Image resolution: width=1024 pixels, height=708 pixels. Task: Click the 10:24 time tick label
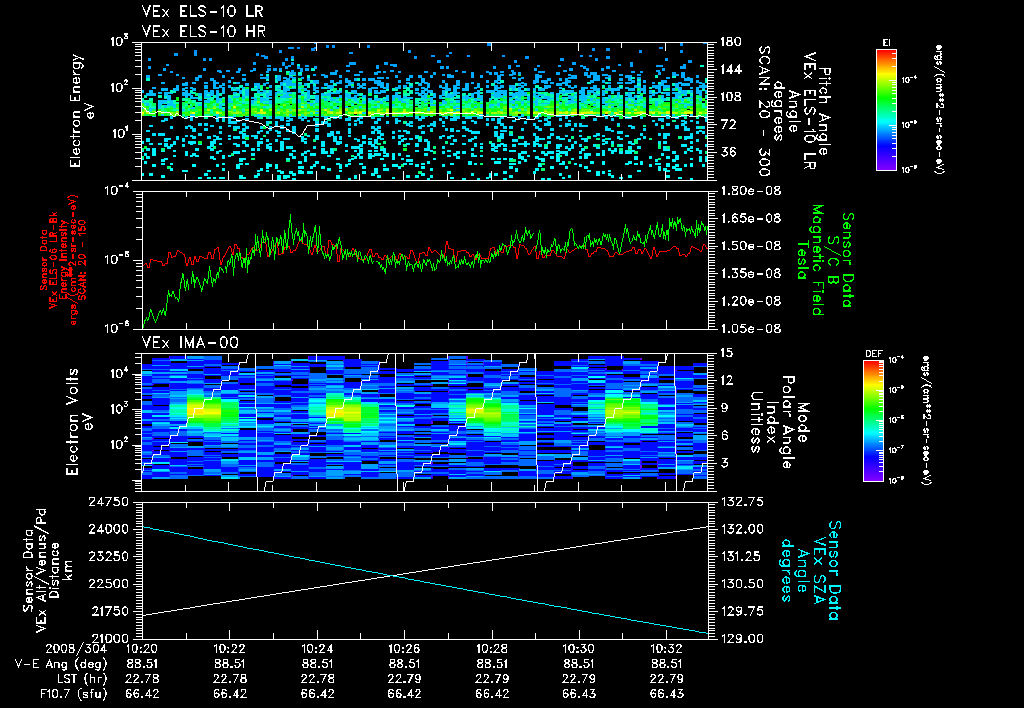click(317, 649)
